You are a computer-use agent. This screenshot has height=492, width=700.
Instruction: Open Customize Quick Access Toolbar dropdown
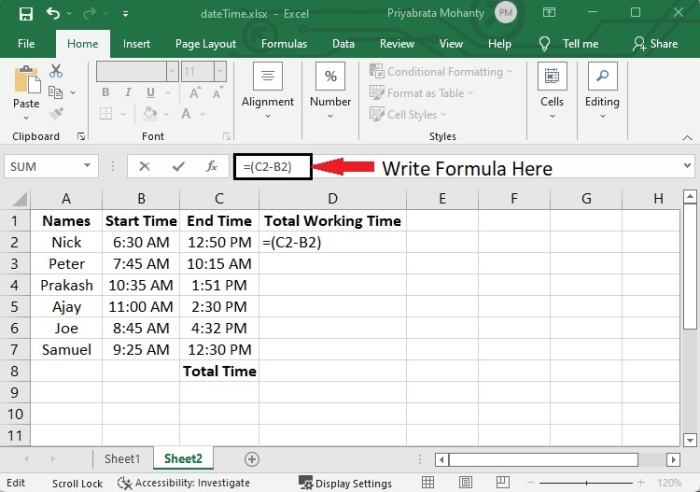click(125, 14)
